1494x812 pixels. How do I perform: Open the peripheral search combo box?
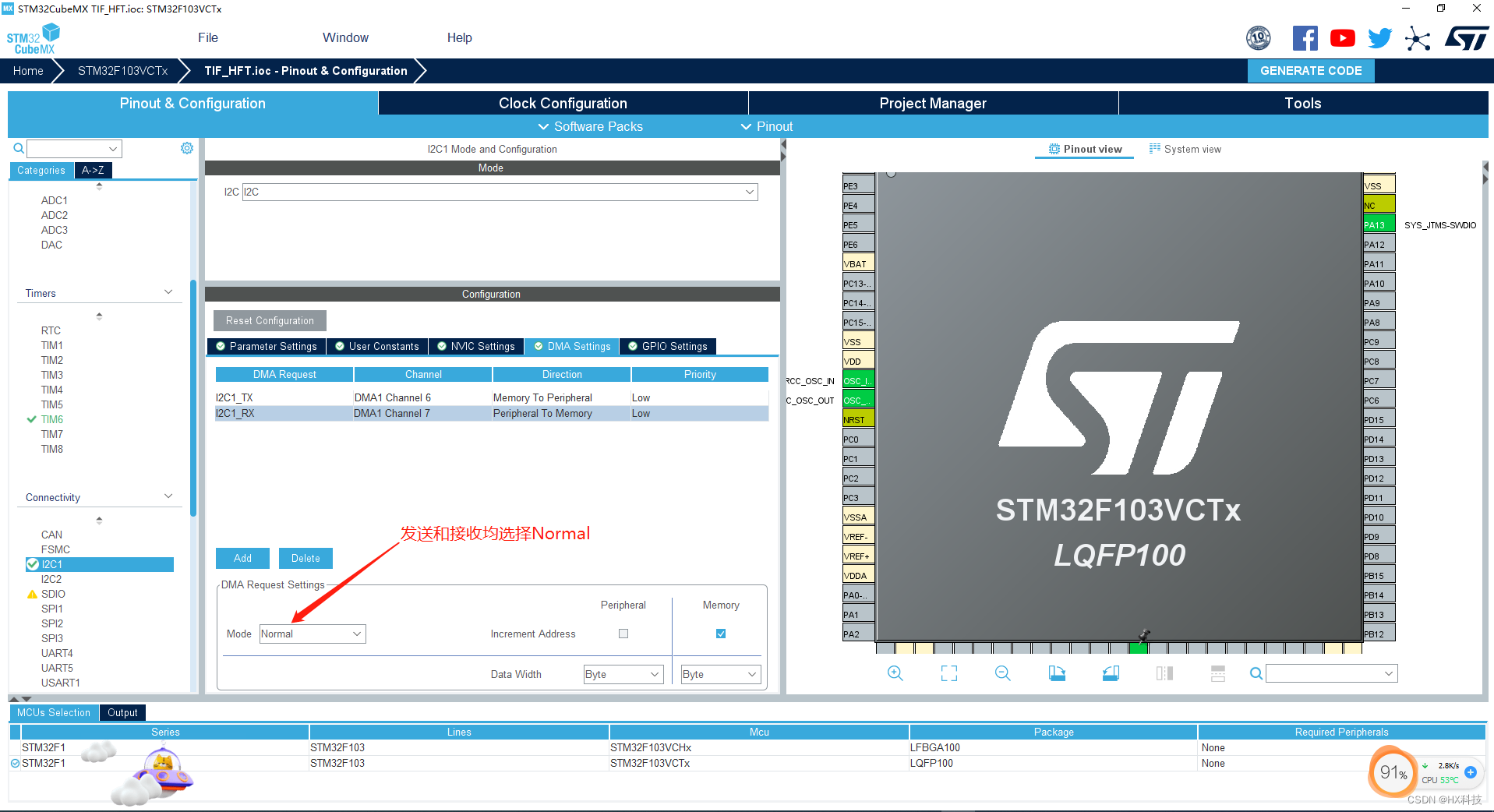coord(75,148)
